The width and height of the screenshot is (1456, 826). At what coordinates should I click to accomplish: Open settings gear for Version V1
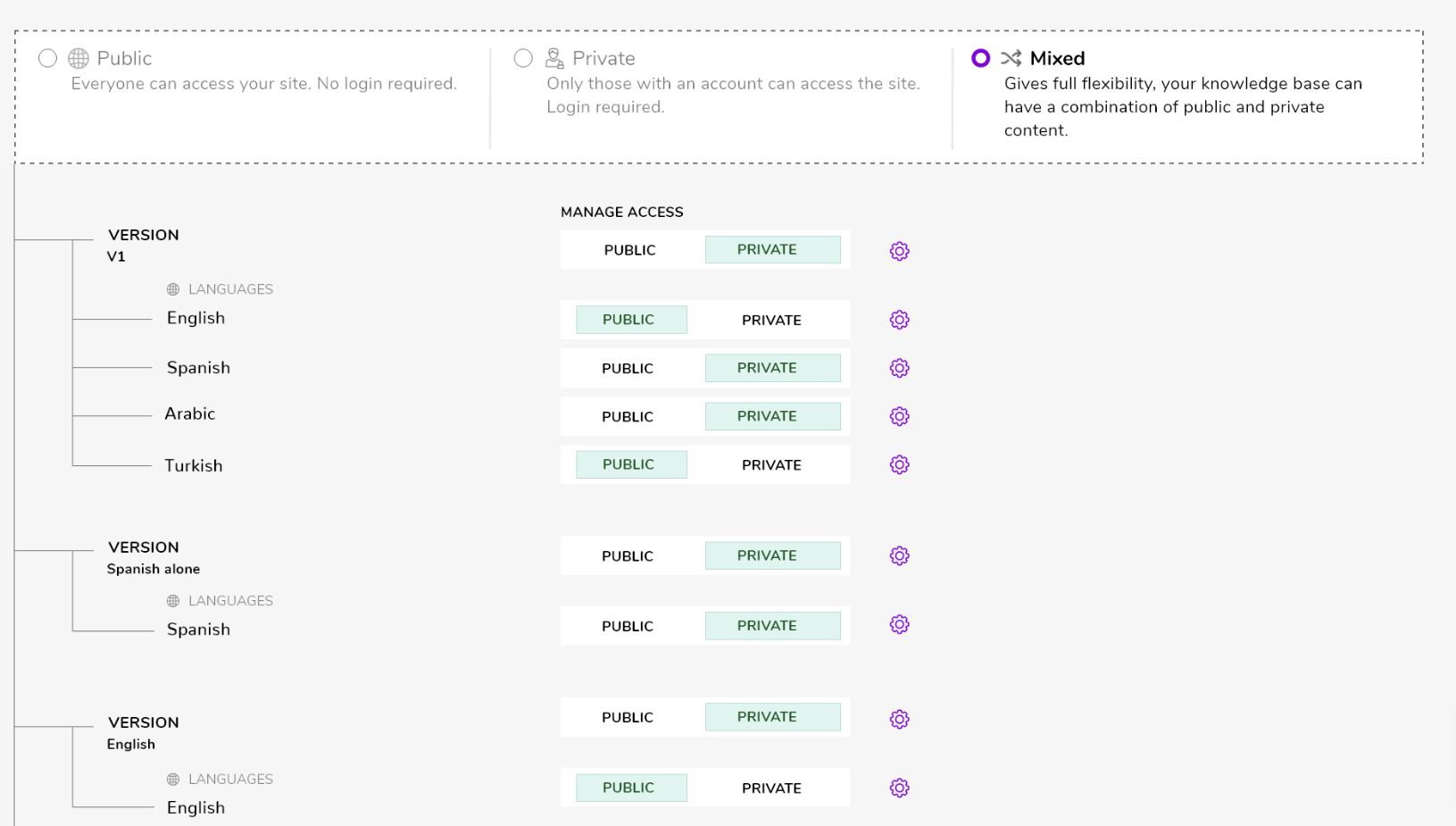(899, 251)
